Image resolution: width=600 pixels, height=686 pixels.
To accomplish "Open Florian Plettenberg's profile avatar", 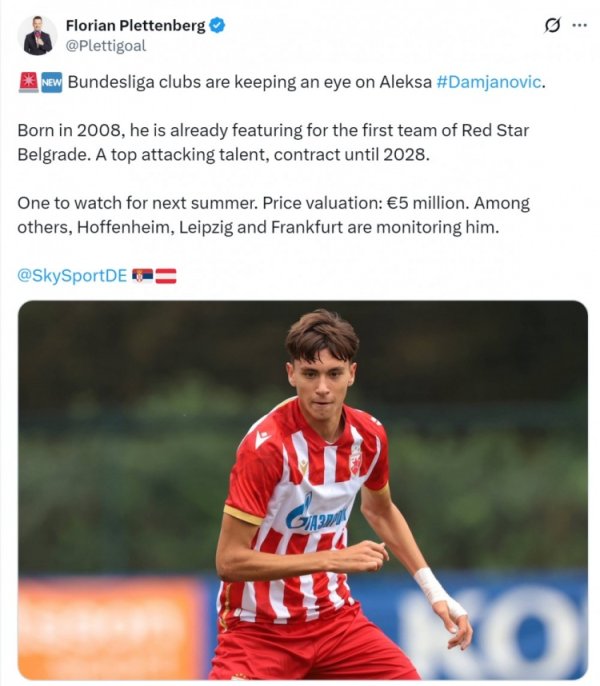I will [37, 35].
